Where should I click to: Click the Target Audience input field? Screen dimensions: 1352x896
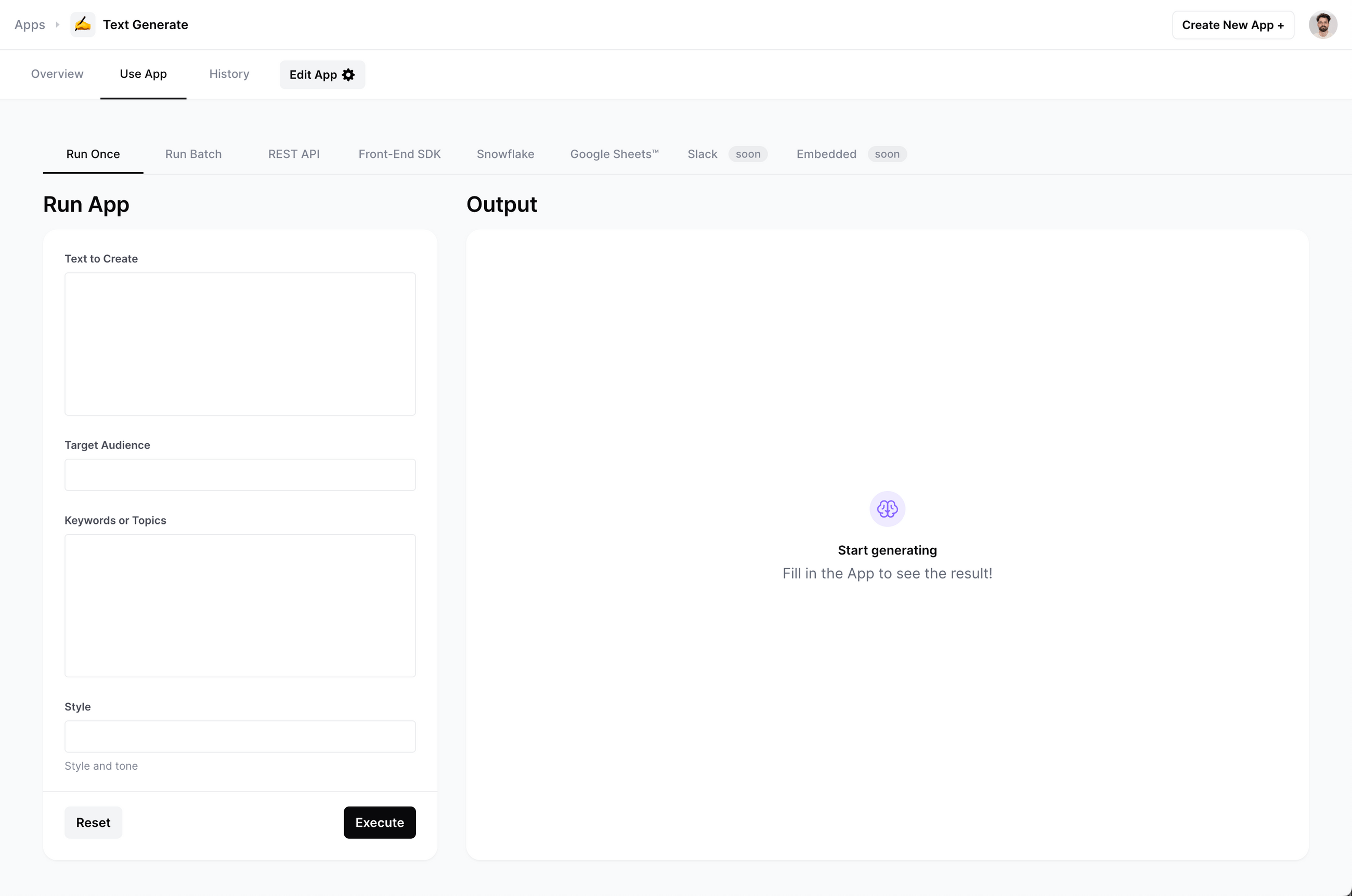pyautogui.click(x=240, y=475)
